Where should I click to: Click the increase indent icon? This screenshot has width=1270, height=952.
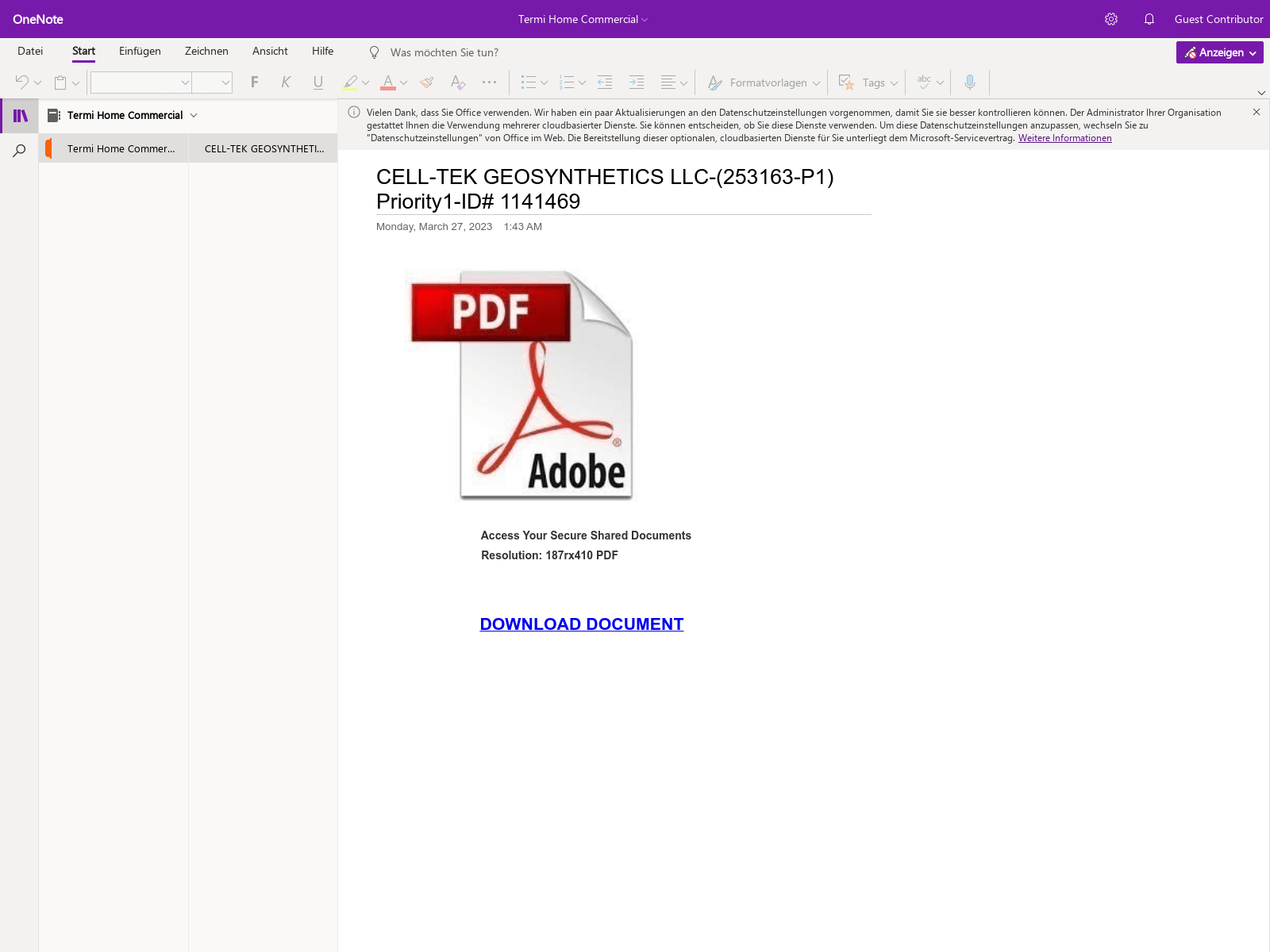pos(637,82)
